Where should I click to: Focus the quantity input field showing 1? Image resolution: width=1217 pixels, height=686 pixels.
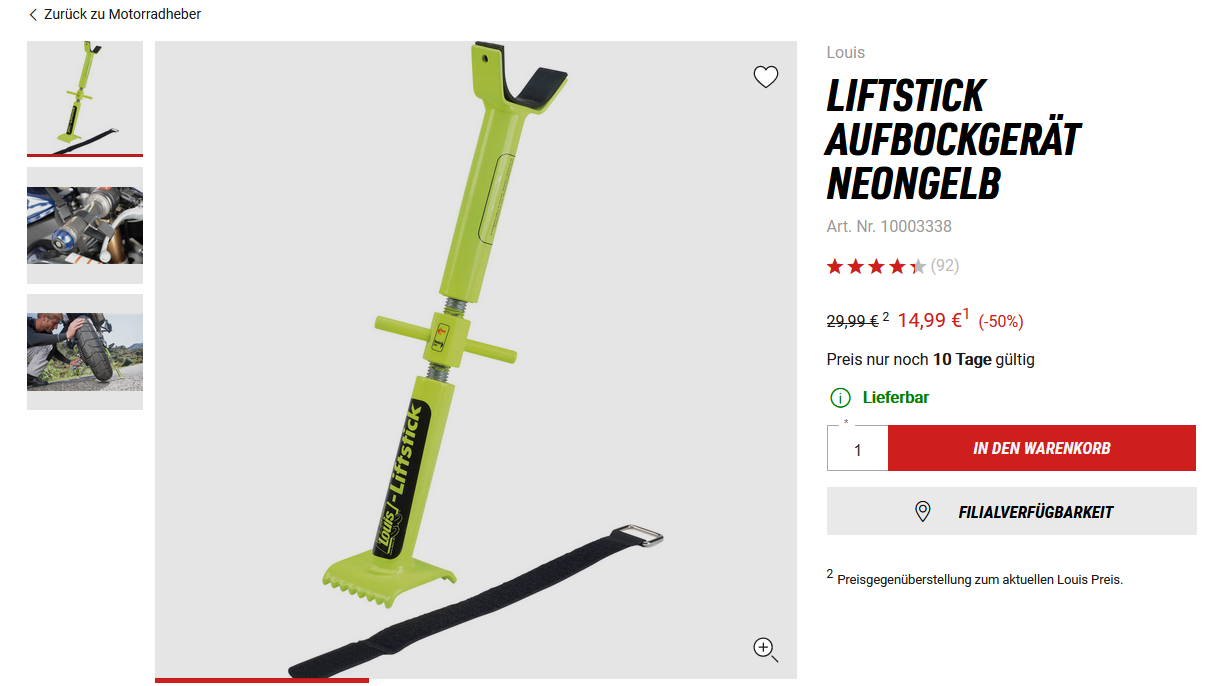[857, 449]
